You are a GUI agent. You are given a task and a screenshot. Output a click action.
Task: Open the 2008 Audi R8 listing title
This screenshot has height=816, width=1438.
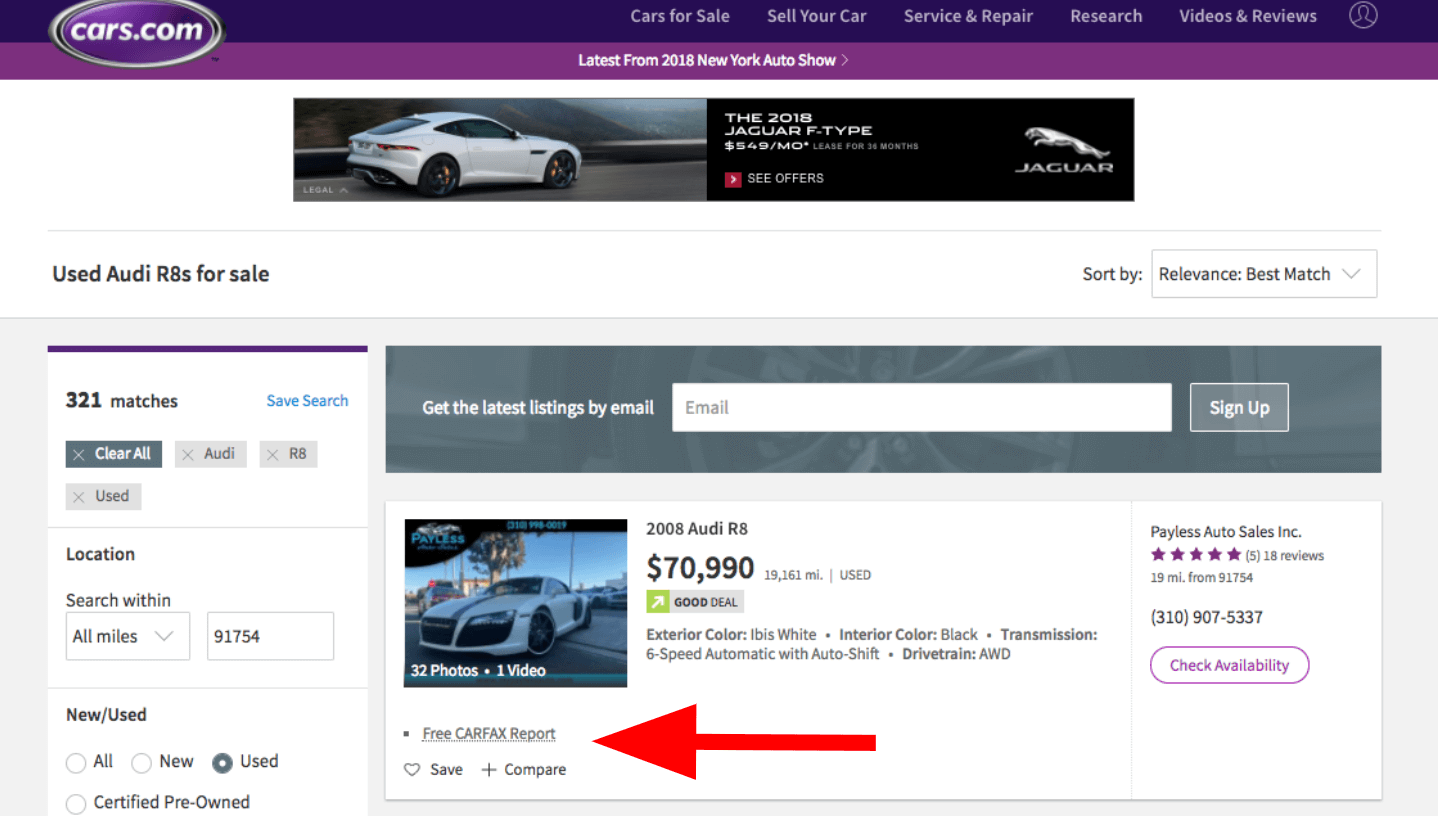[x=697, y=529]
